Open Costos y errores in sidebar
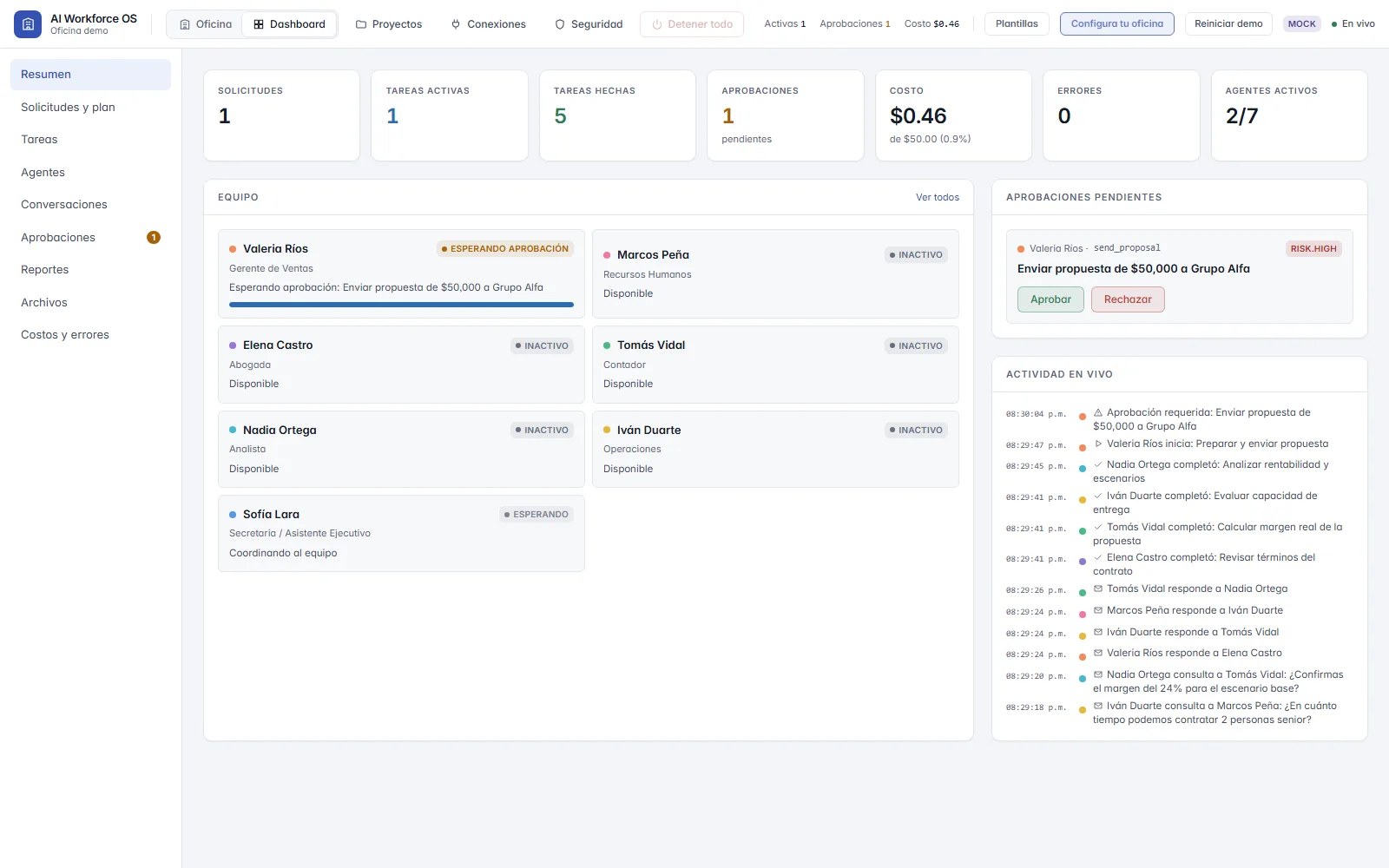The height and width of the screenshot is (868, 1389). pyautogui.click(x=90, y=334)
